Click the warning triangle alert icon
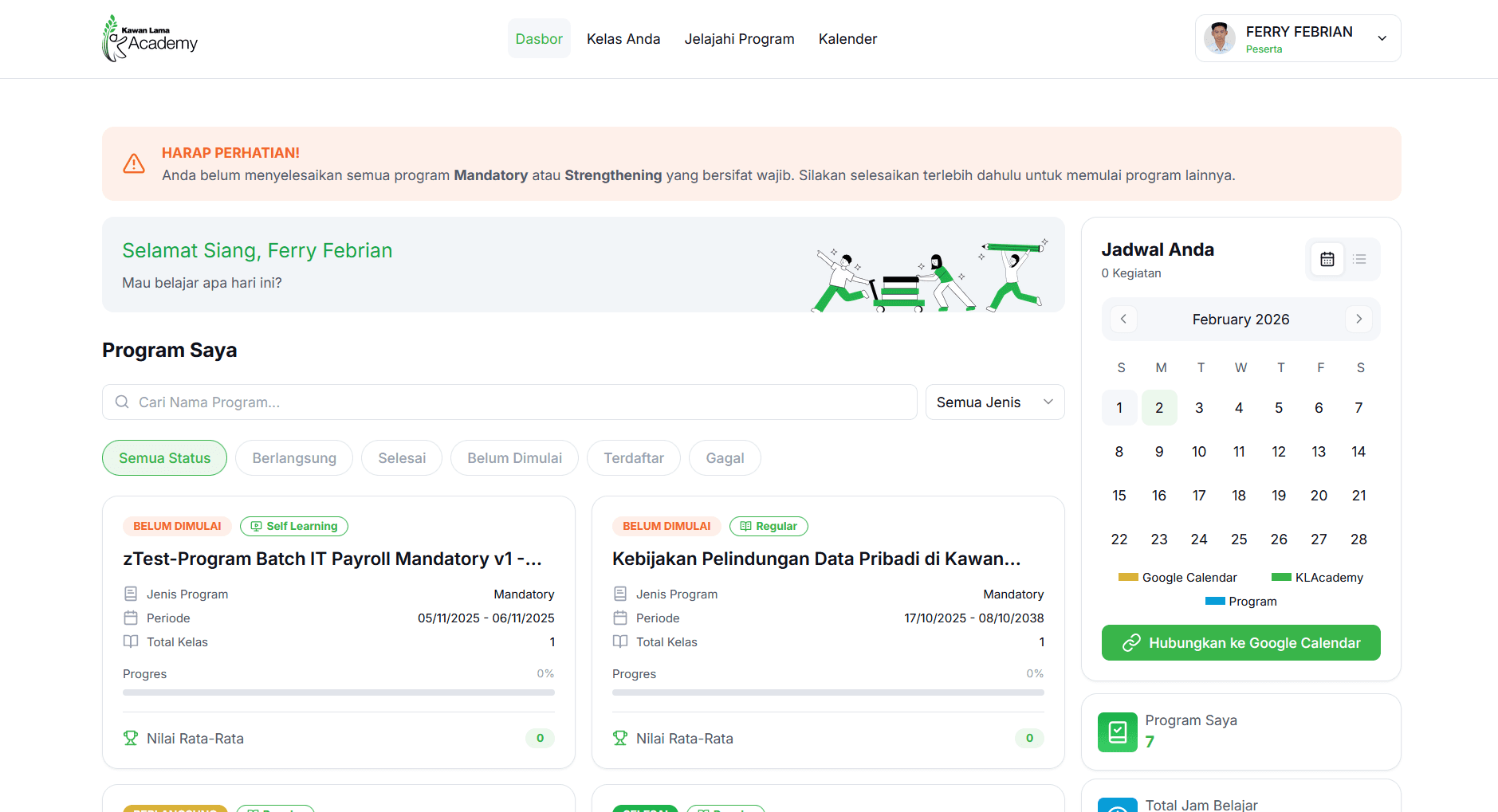This screenshot has width=1498, height=812. [134, 163]
